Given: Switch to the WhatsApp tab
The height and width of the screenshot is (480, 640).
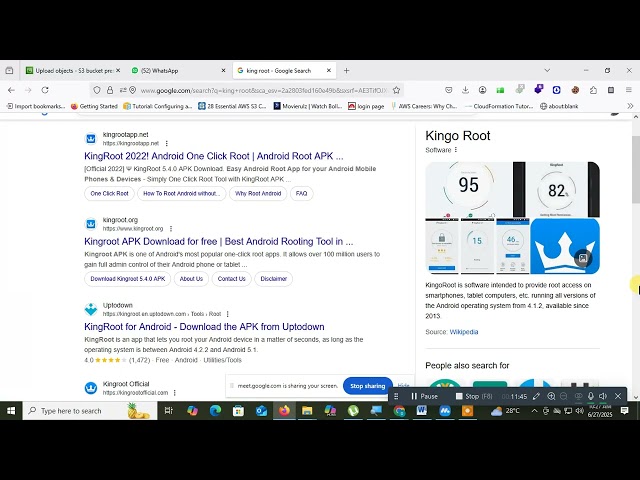Looking at the screenshot, I should point(178,71).
